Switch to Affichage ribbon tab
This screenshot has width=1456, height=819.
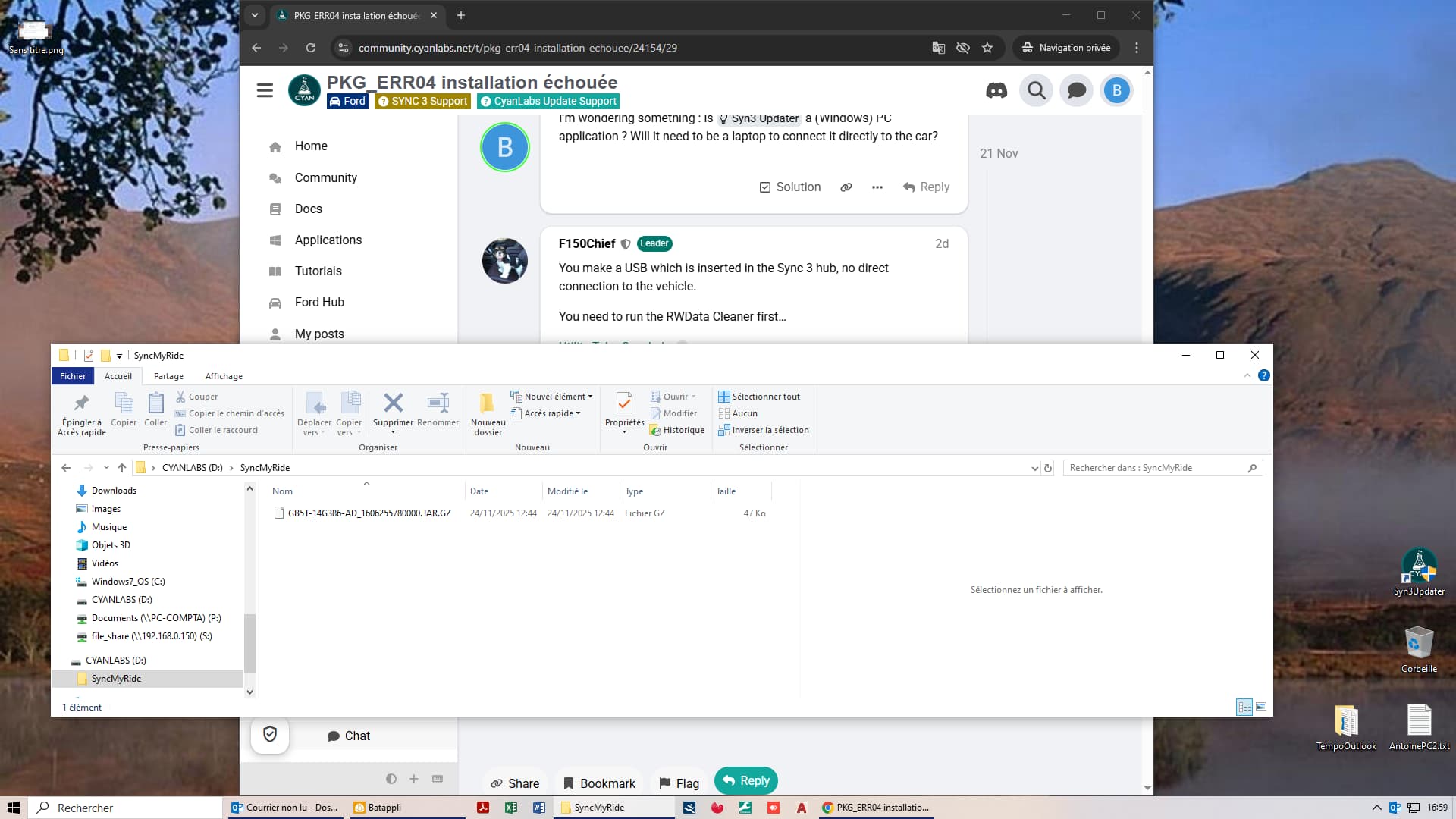pyautogui.click(x=224, y=376)
